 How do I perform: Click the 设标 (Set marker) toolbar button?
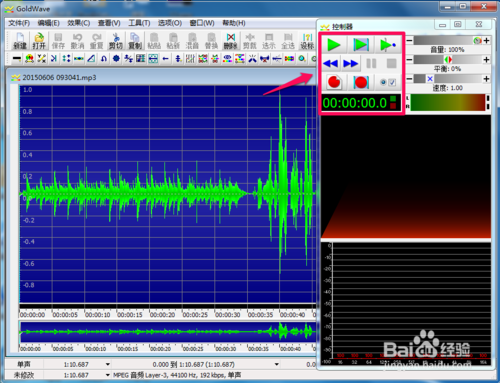pyautogui.click(x=307, y=41)
